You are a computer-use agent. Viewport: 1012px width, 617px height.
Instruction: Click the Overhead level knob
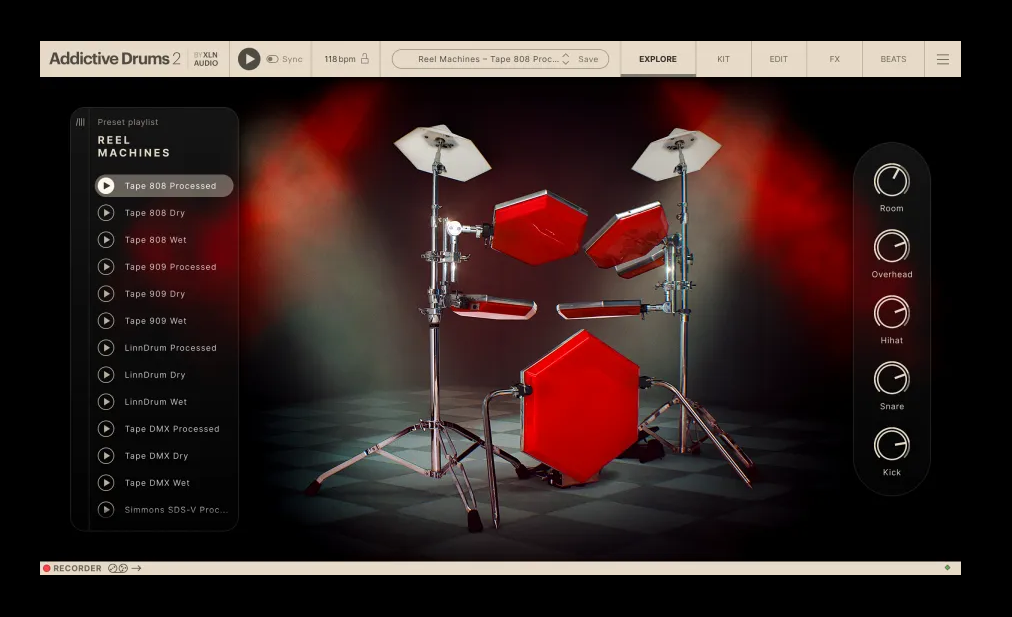coord(891,247)
